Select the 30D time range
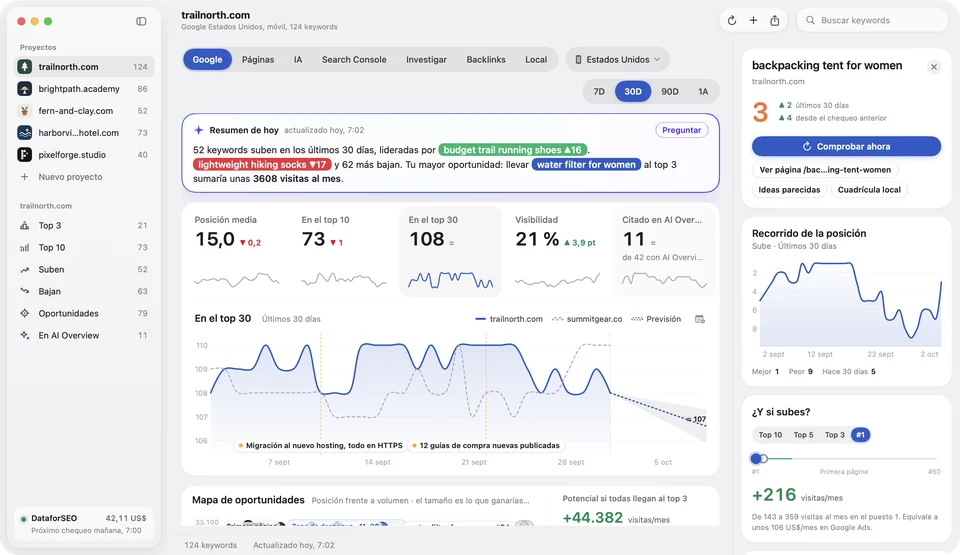 [632, 91]
